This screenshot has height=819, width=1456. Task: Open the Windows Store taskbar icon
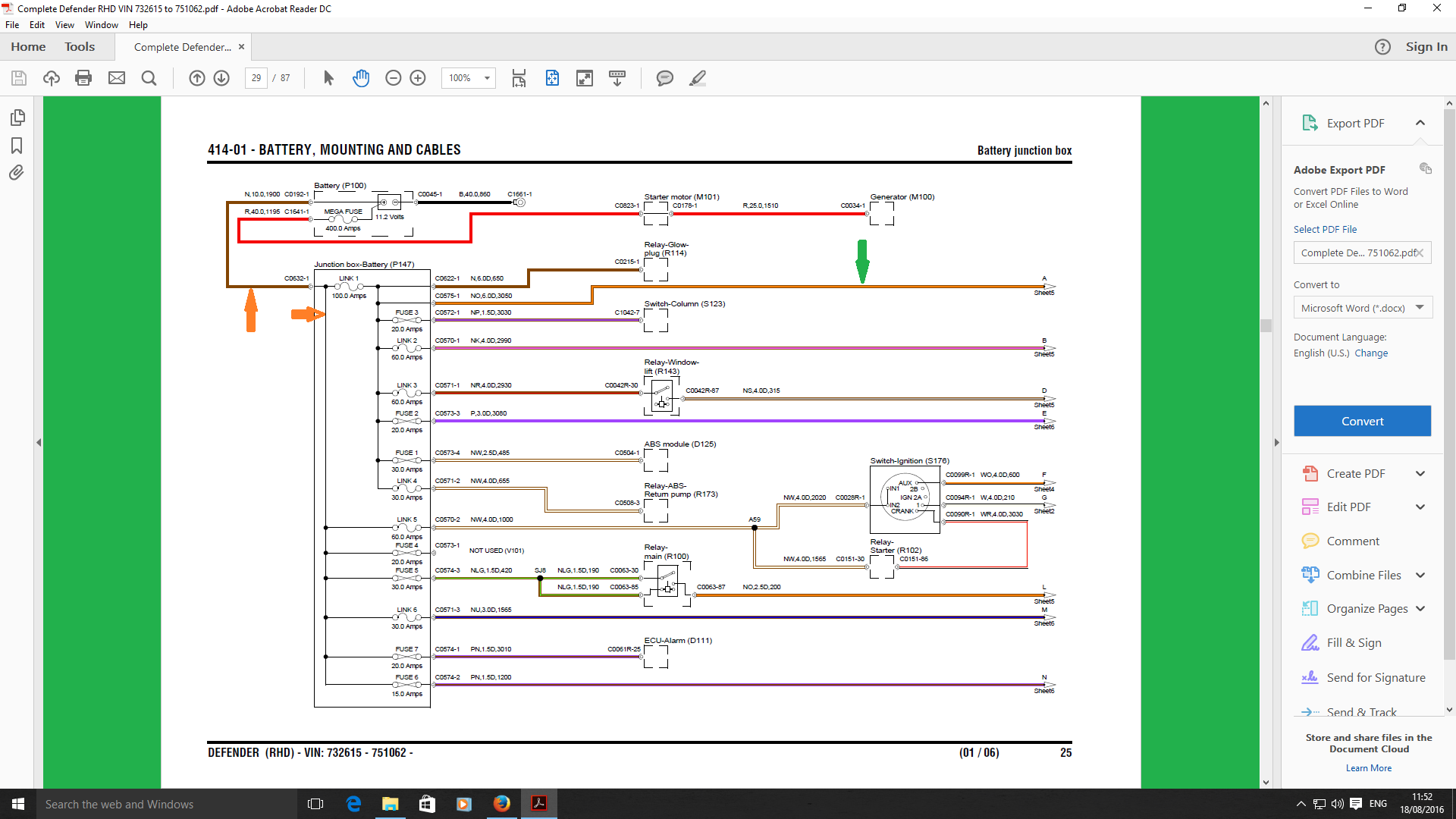(x=427, y=804)
